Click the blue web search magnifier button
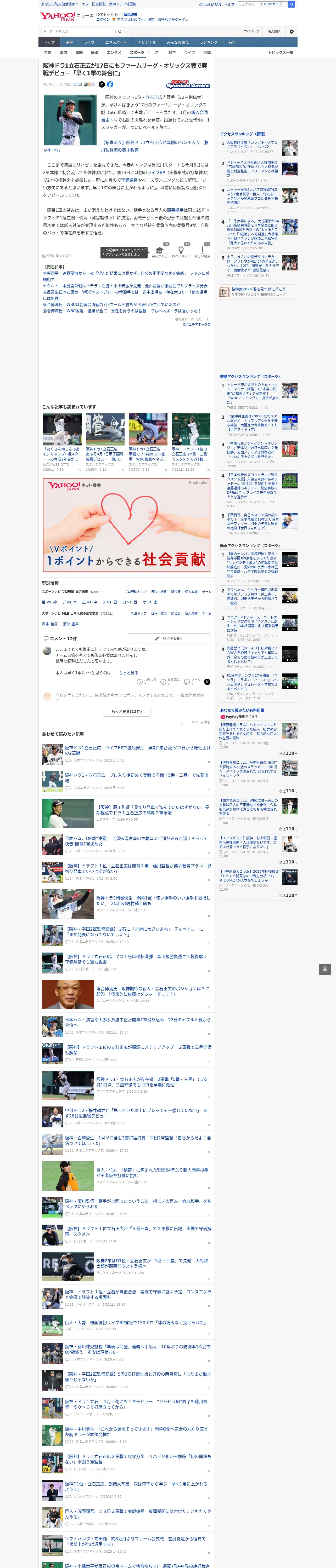336x1568 pixels. [292, 4]
